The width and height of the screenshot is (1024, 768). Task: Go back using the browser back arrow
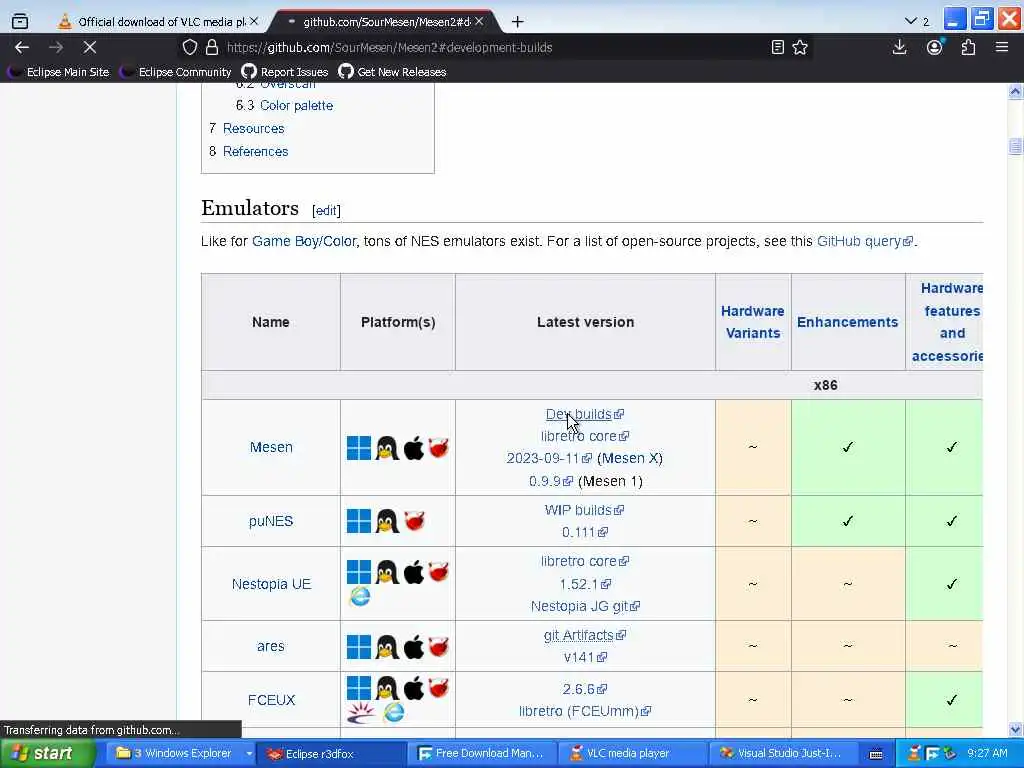[22, 47]
